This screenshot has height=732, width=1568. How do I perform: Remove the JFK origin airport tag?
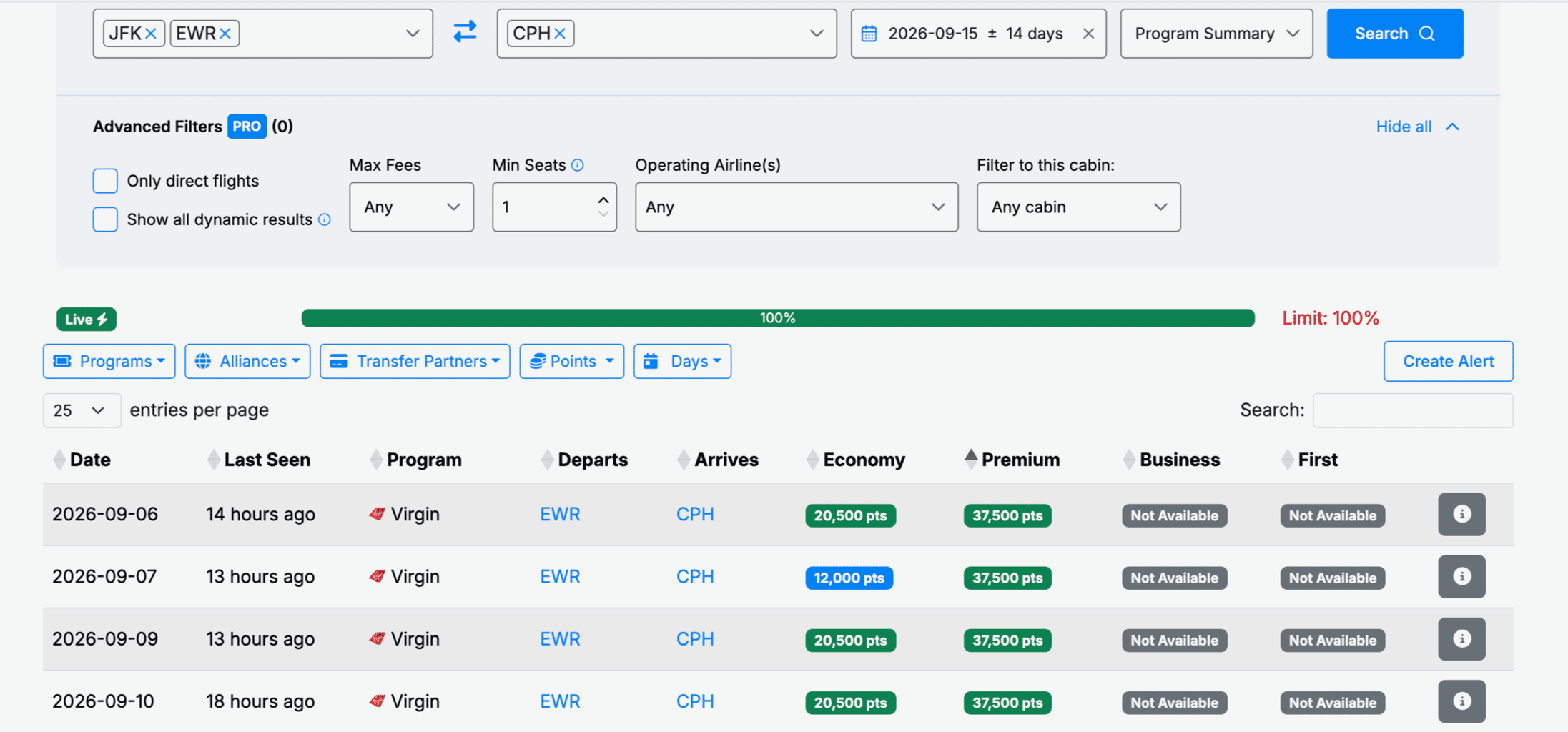(151, 34)
